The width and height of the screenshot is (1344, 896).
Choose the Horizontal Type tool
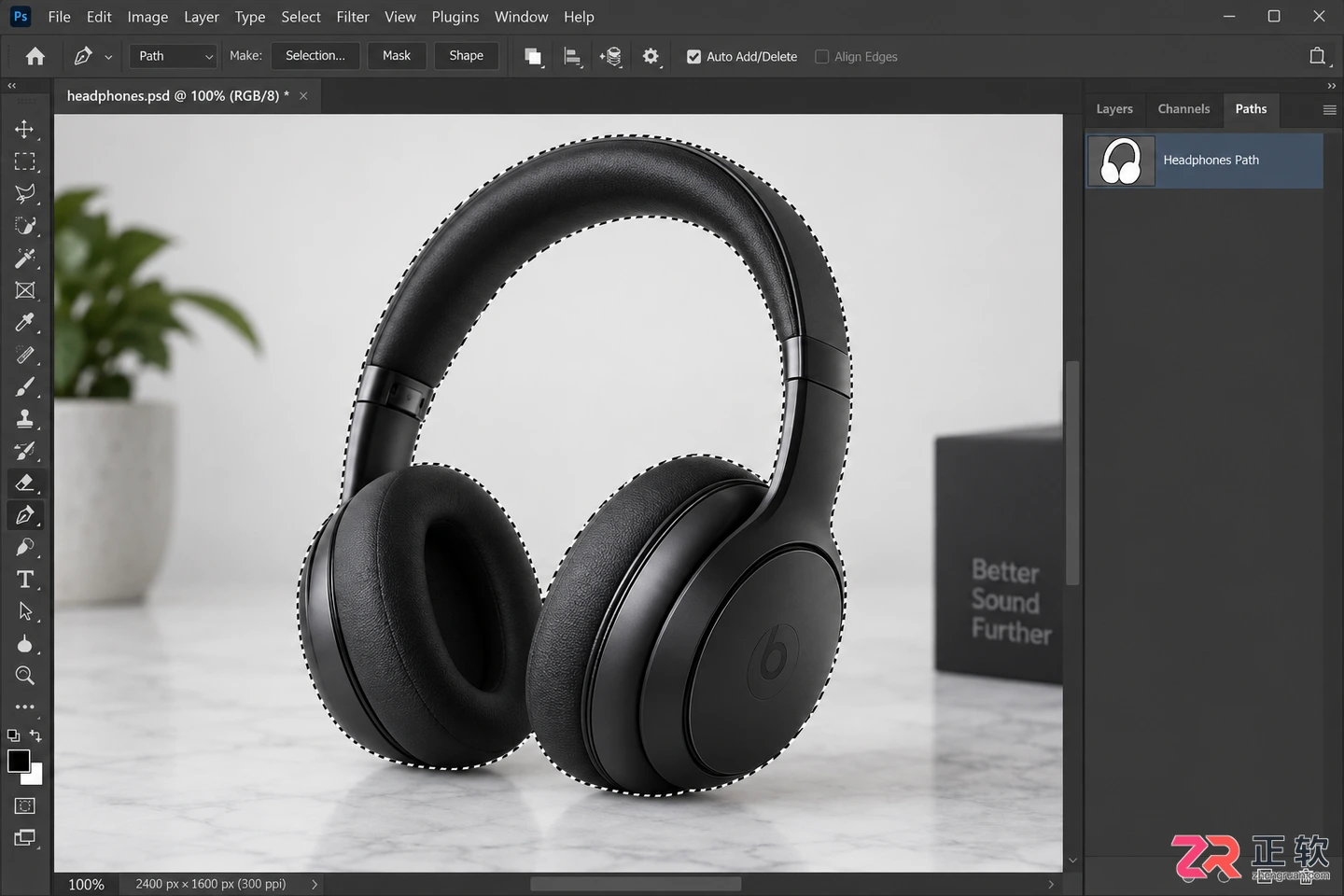click(24, 580)
